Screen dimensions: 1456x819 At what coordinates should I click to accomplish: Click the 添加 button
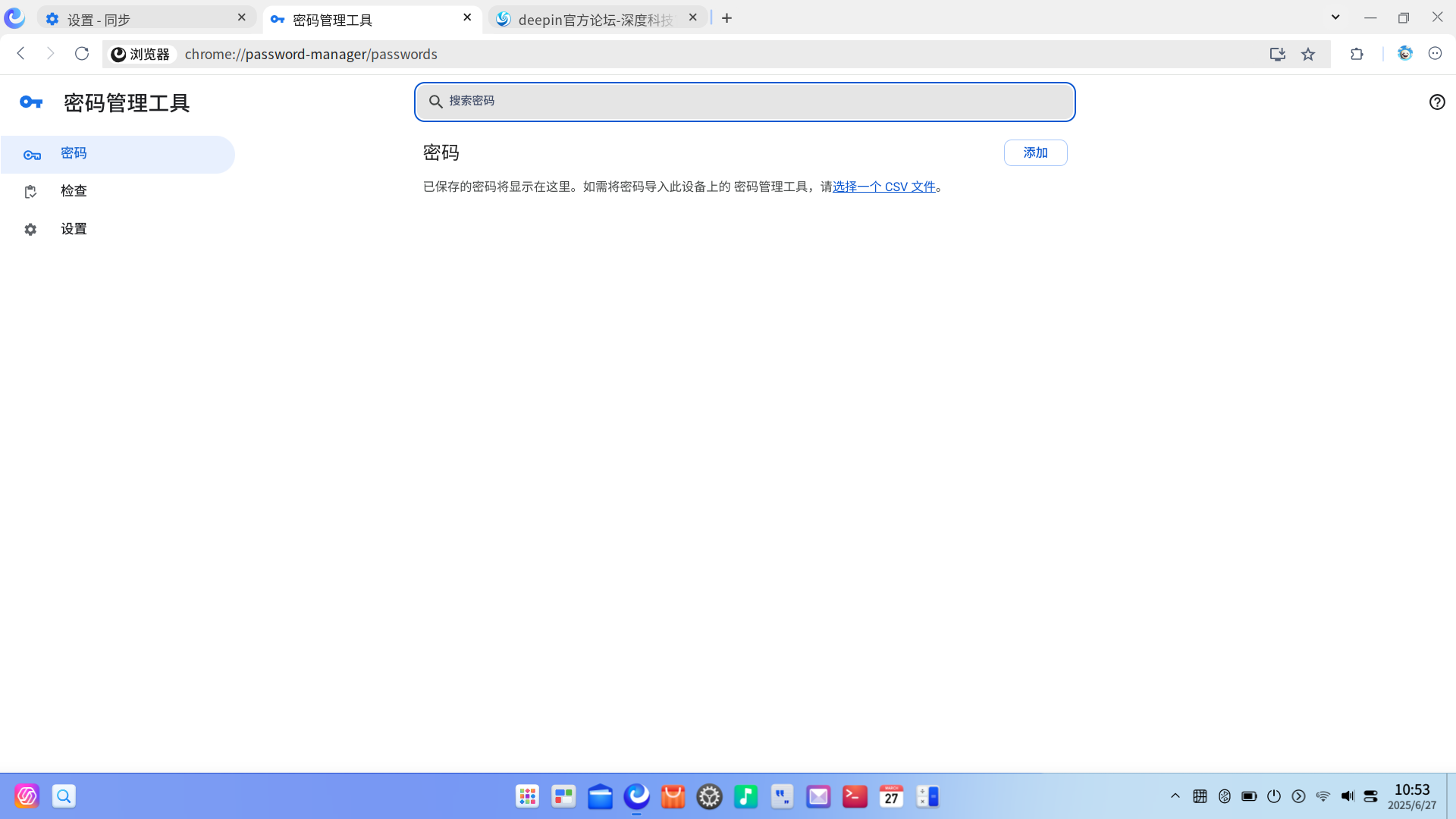pos(1035,152)
